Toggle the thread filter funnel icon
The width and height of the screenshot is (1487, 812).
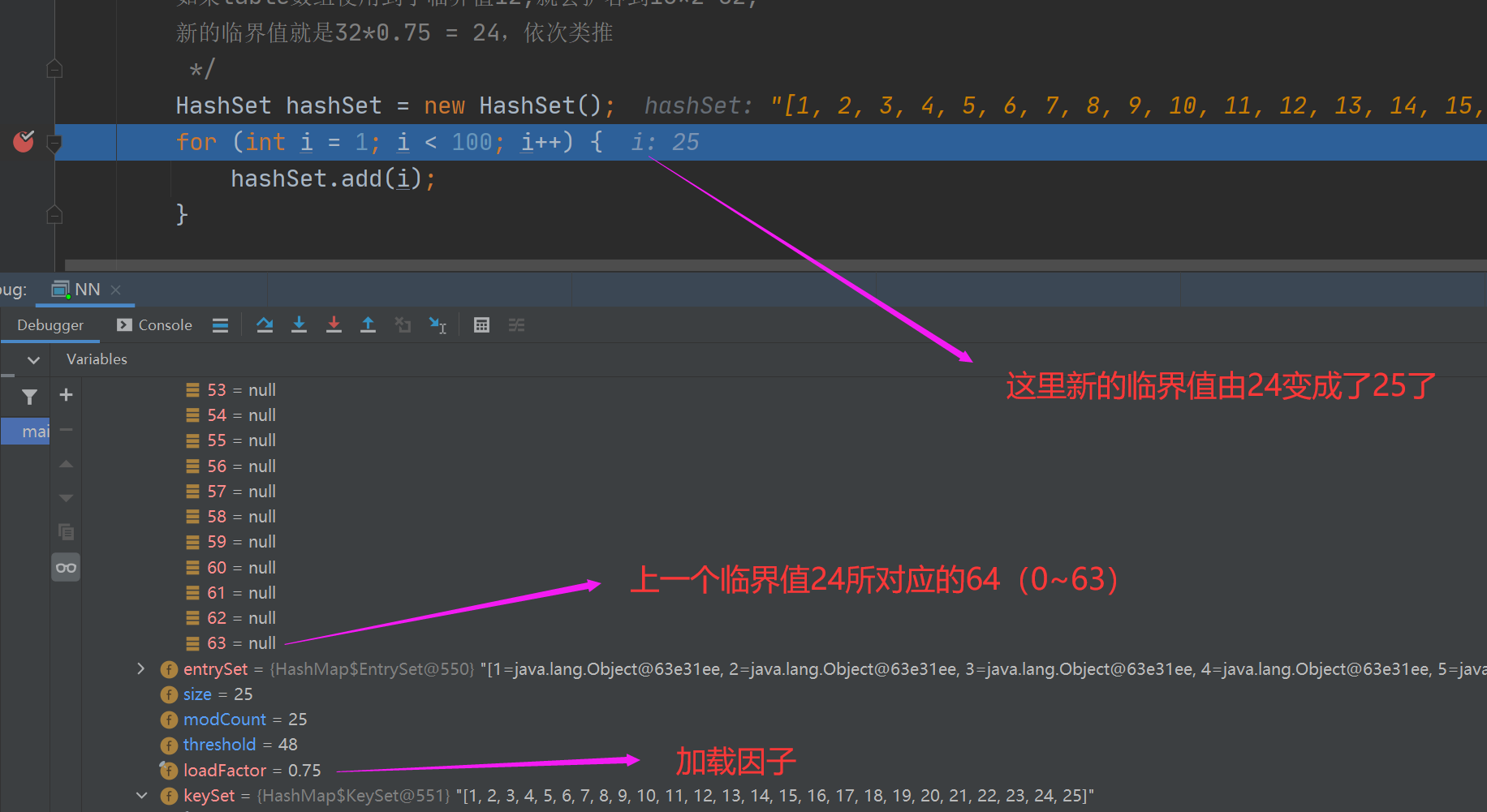29,397
